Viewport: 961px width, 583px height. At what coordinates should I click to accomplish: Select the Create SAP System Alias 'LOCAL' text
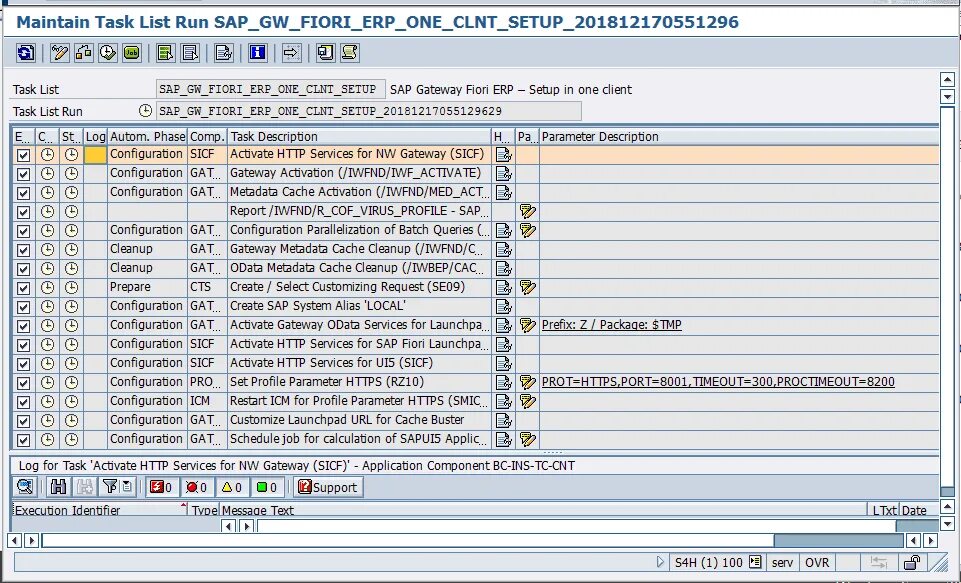pos(317,305)
